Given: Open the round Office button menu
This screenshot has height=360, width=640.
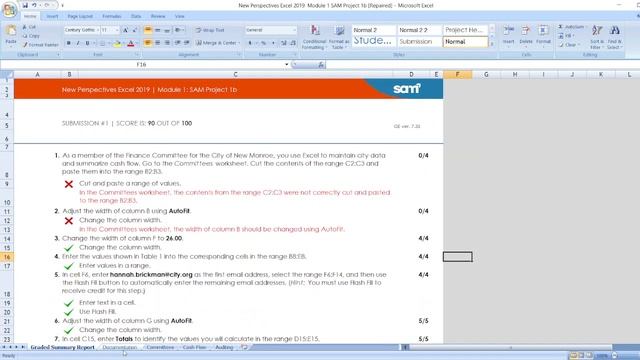Looking at the screenshot, I should pyautogui.click(x=9, y=10).
